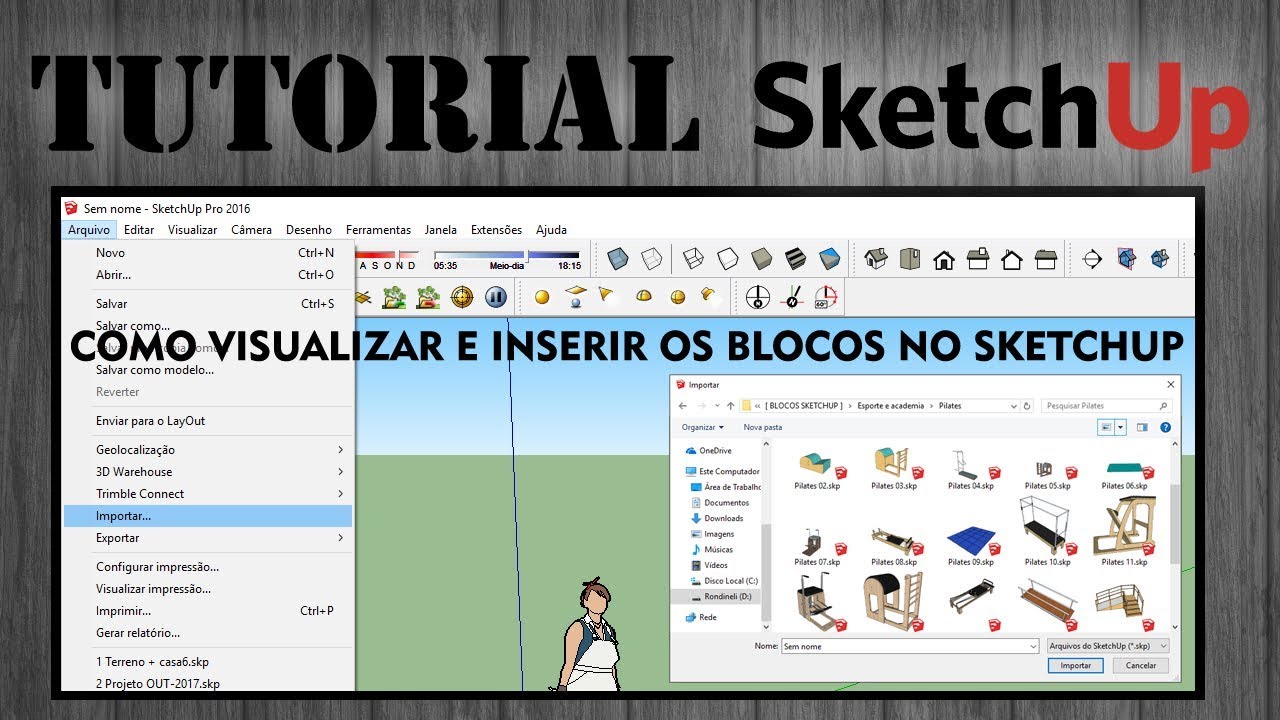
Task: Select the Wireframe style icon
Action: (693, 259)
